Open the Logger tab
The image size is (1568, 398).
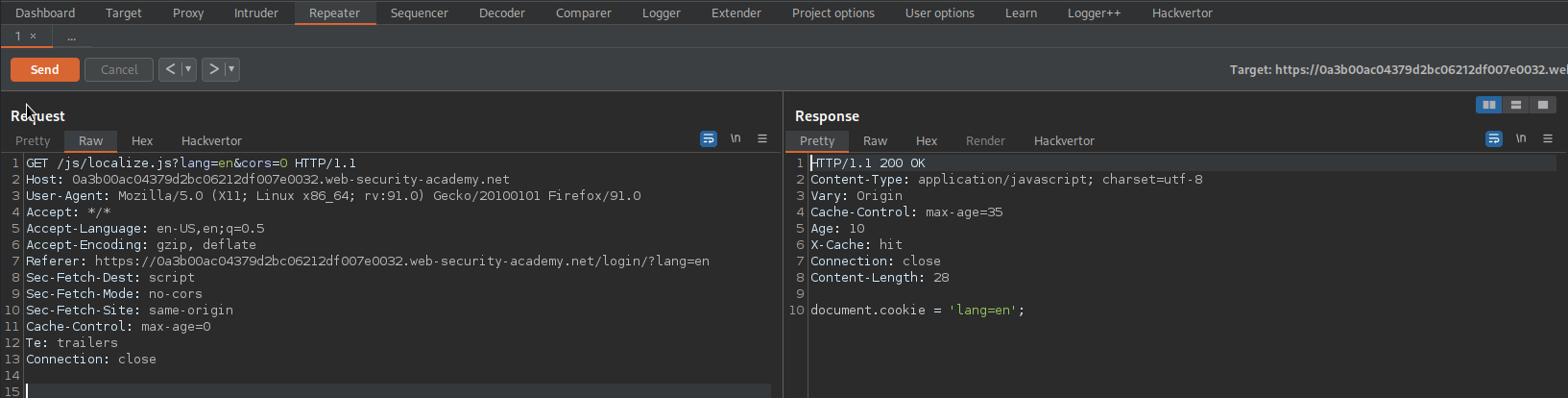[x=662, y=12]
